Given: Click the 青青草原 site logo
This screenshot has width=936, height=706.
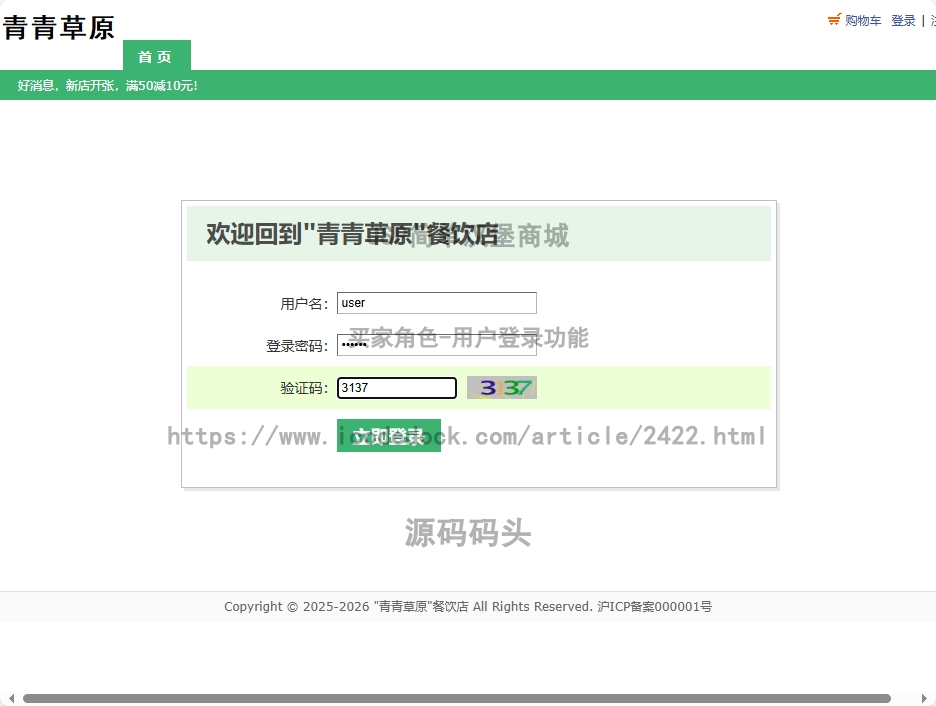Looking at the screenshot, I should 58,28.
